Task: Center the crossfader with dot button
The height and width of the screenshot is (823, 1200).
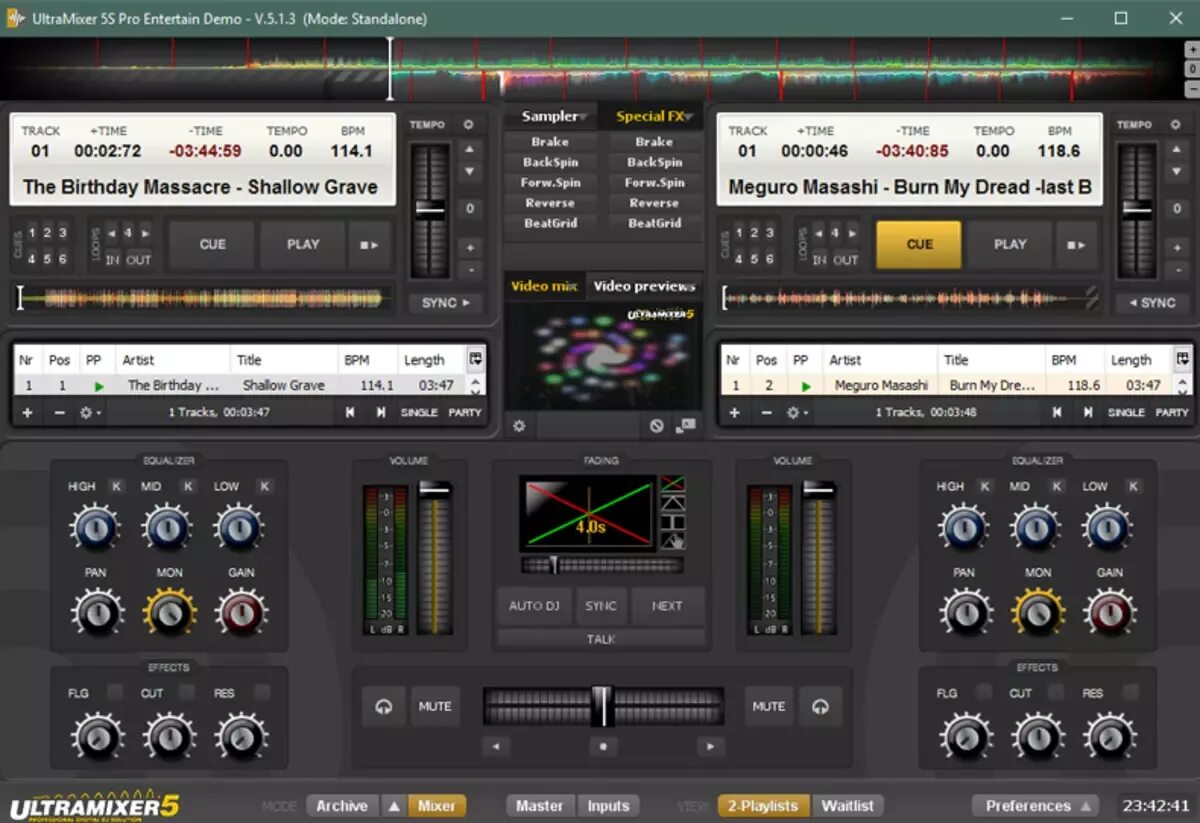Action: [603, 746]
